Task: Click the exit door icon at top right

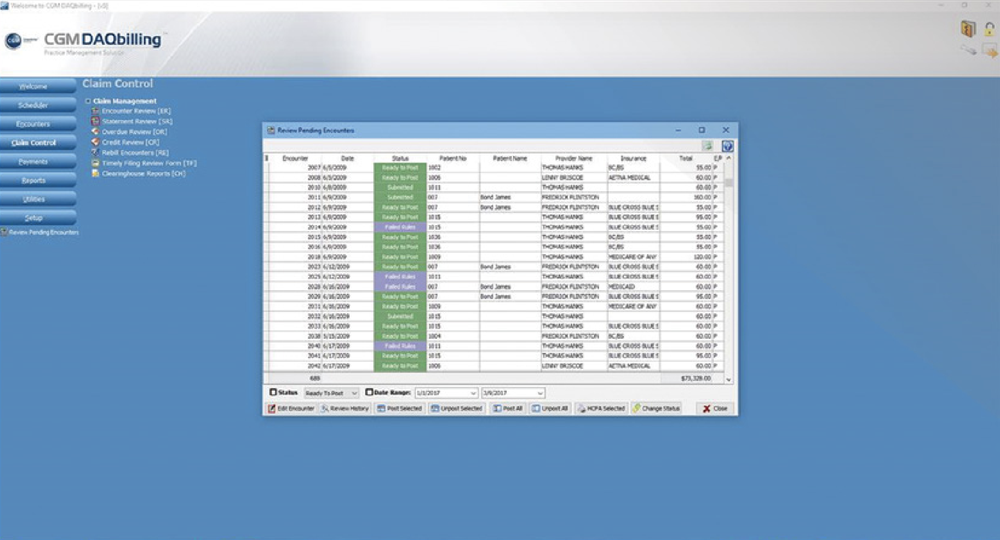Action: click(968, 29)
